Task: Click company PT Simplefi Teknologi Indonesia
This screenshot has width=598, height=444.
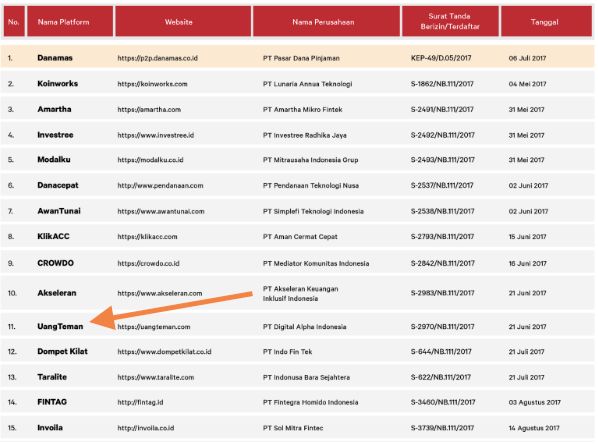Action: click(x=313, y=211)
